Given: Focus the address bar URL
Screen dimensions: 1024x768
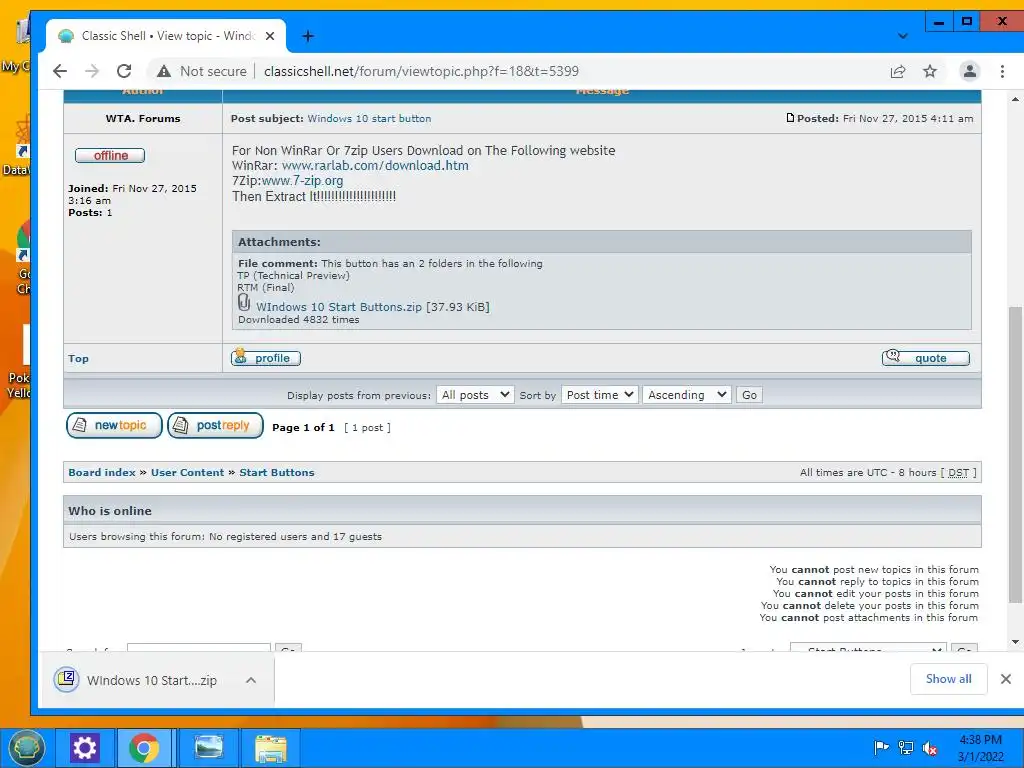Looking at the screenshot, I should coord(421,71).
